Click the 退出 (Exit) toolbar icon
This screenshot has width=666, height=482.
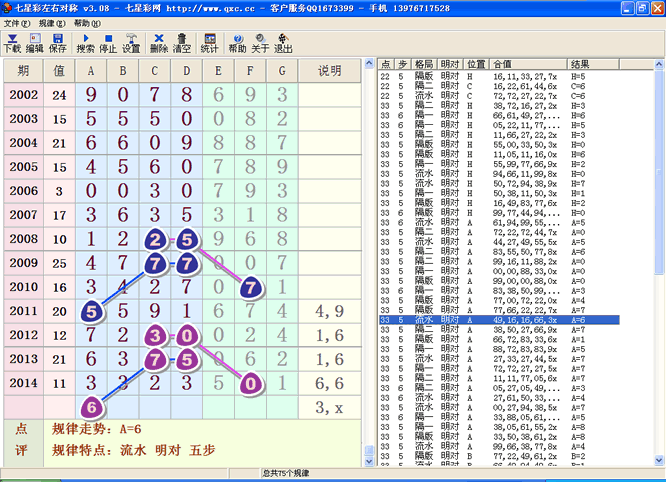(x=283, y=43)
